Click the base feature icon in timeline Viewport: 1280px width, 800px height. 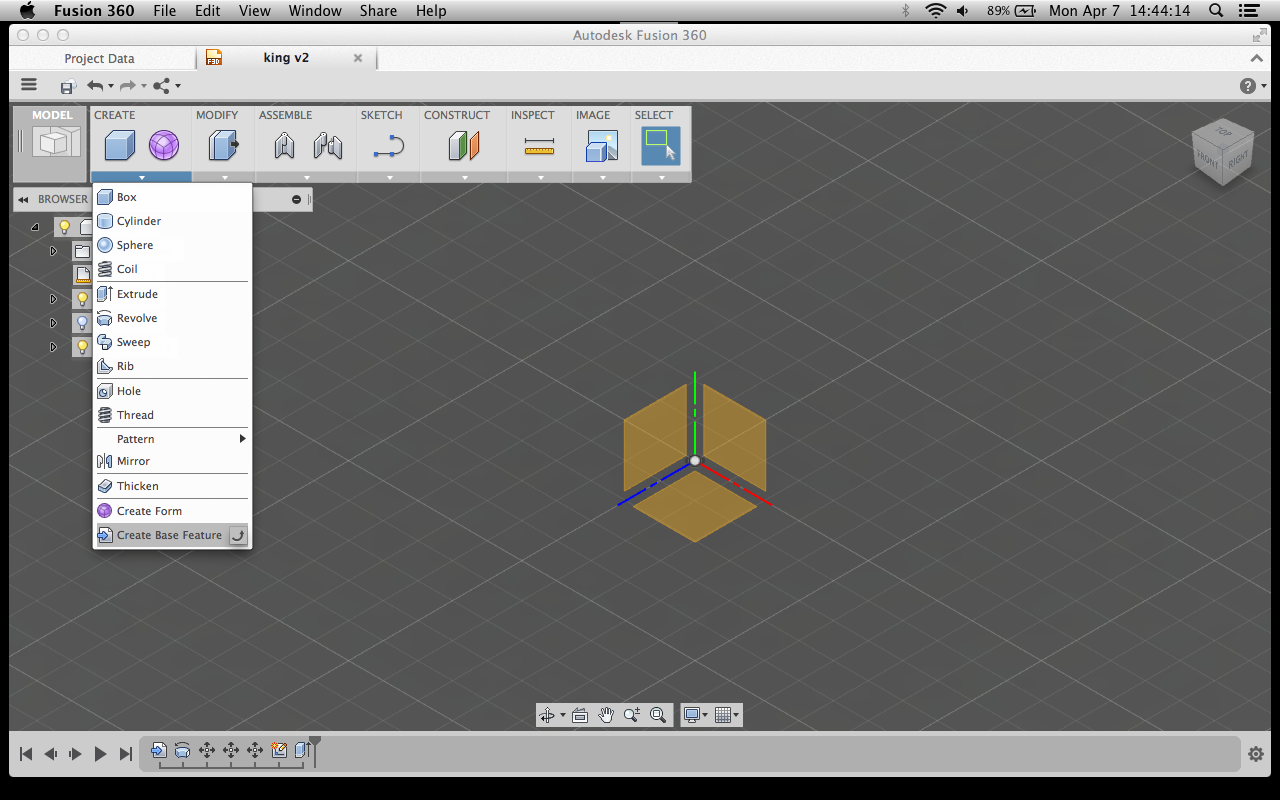pos(159,750)
